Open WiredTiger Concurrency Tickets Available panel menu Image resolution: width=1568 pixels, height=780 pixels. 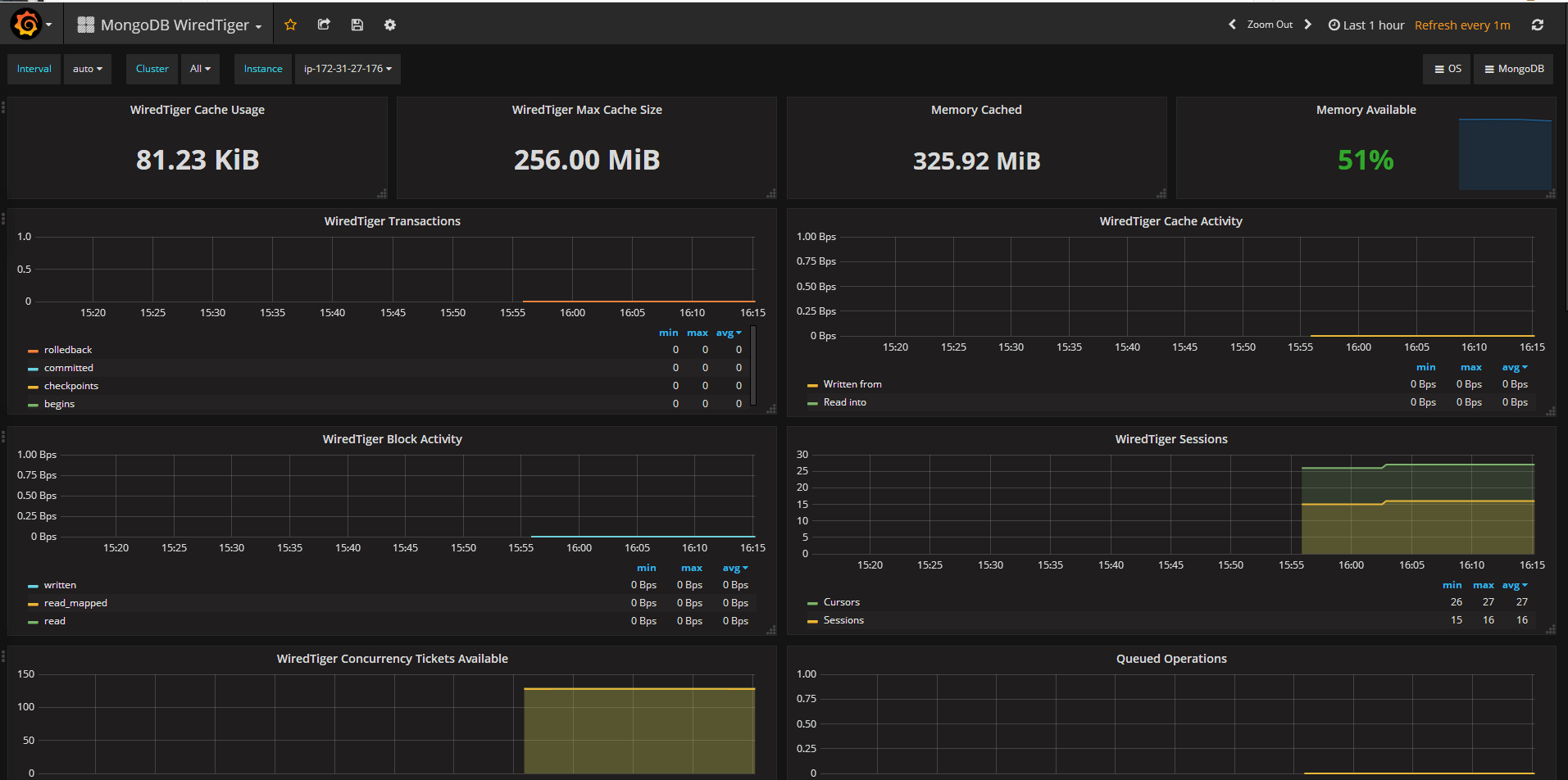click(x=392, y=659)
